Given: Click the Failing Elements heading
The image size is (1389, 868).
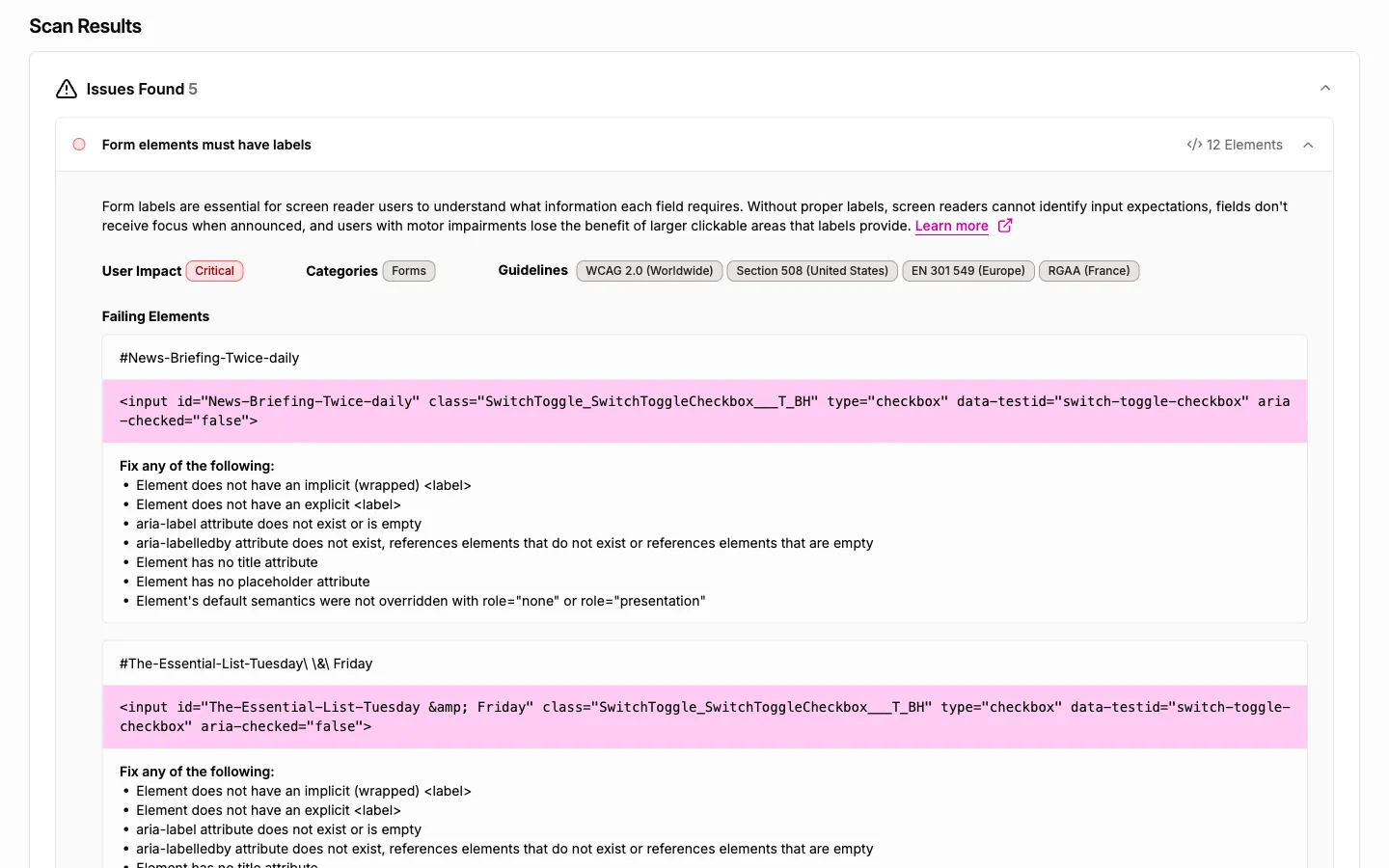Looking at the screenshot, I should pyautogui.click(x=155, y=316).
